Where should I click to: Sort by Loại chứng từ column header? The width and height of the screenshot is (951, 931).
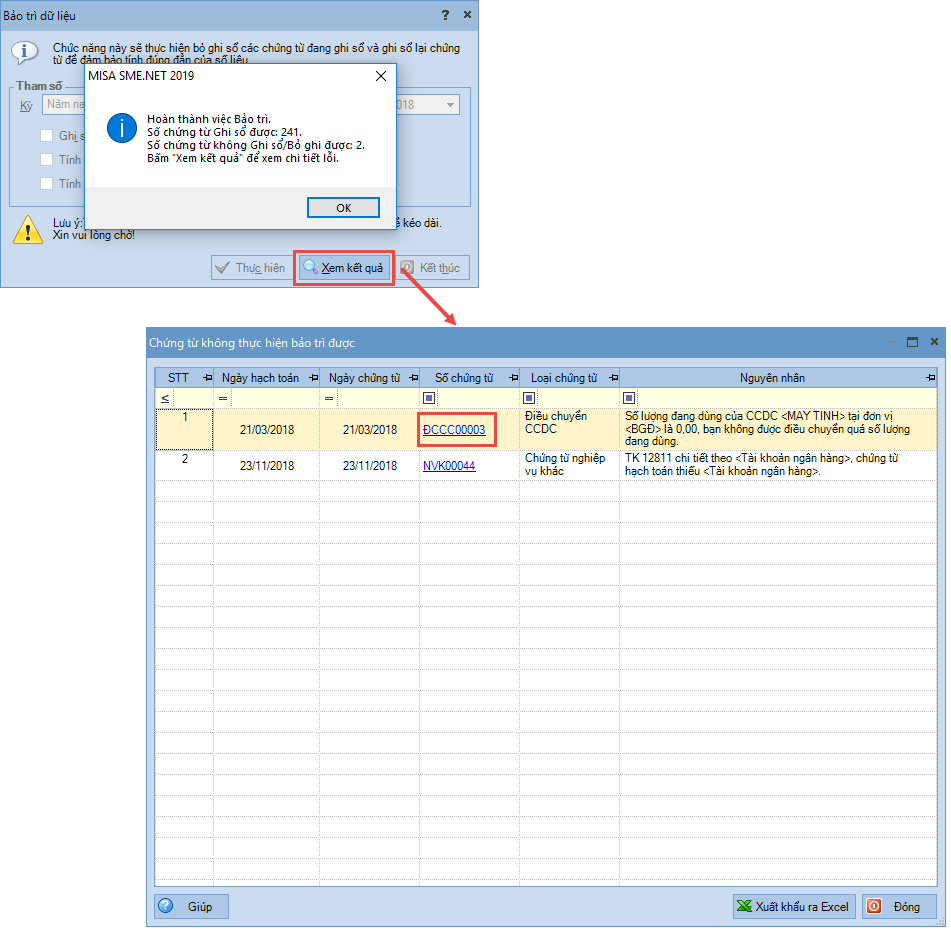click(561, 378)
